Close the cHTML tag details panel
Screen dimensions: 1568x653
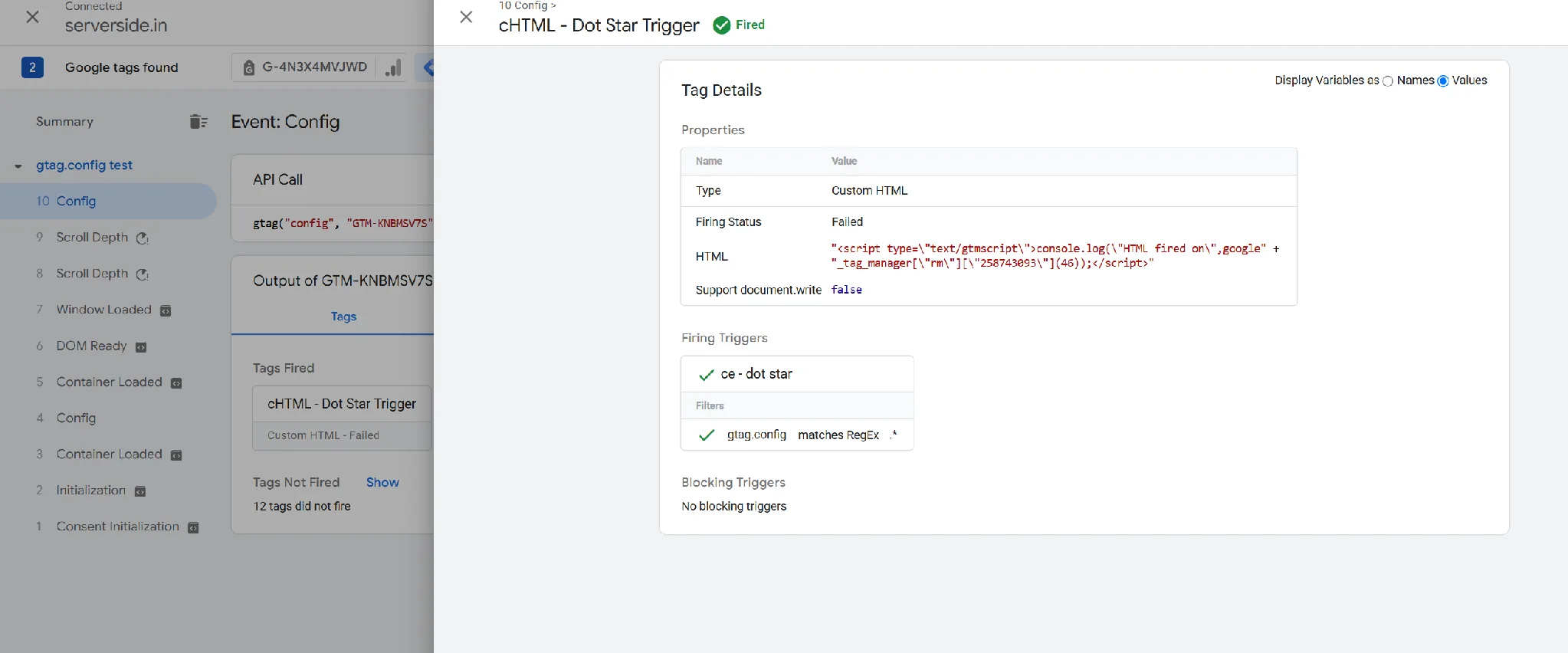466,17
